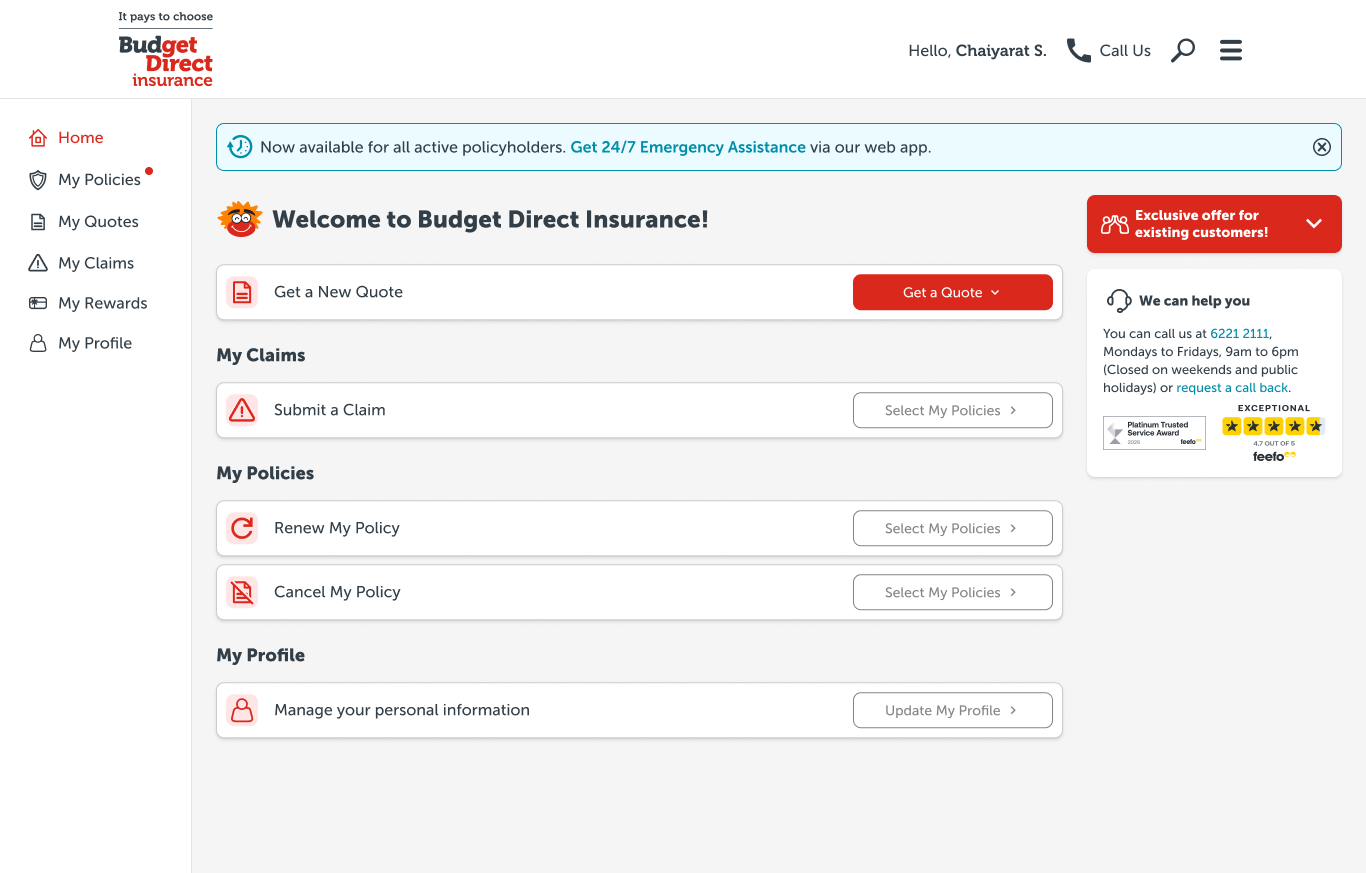
Task: Open the Get a Quote dropdown
Action: [x=953, y=292]
